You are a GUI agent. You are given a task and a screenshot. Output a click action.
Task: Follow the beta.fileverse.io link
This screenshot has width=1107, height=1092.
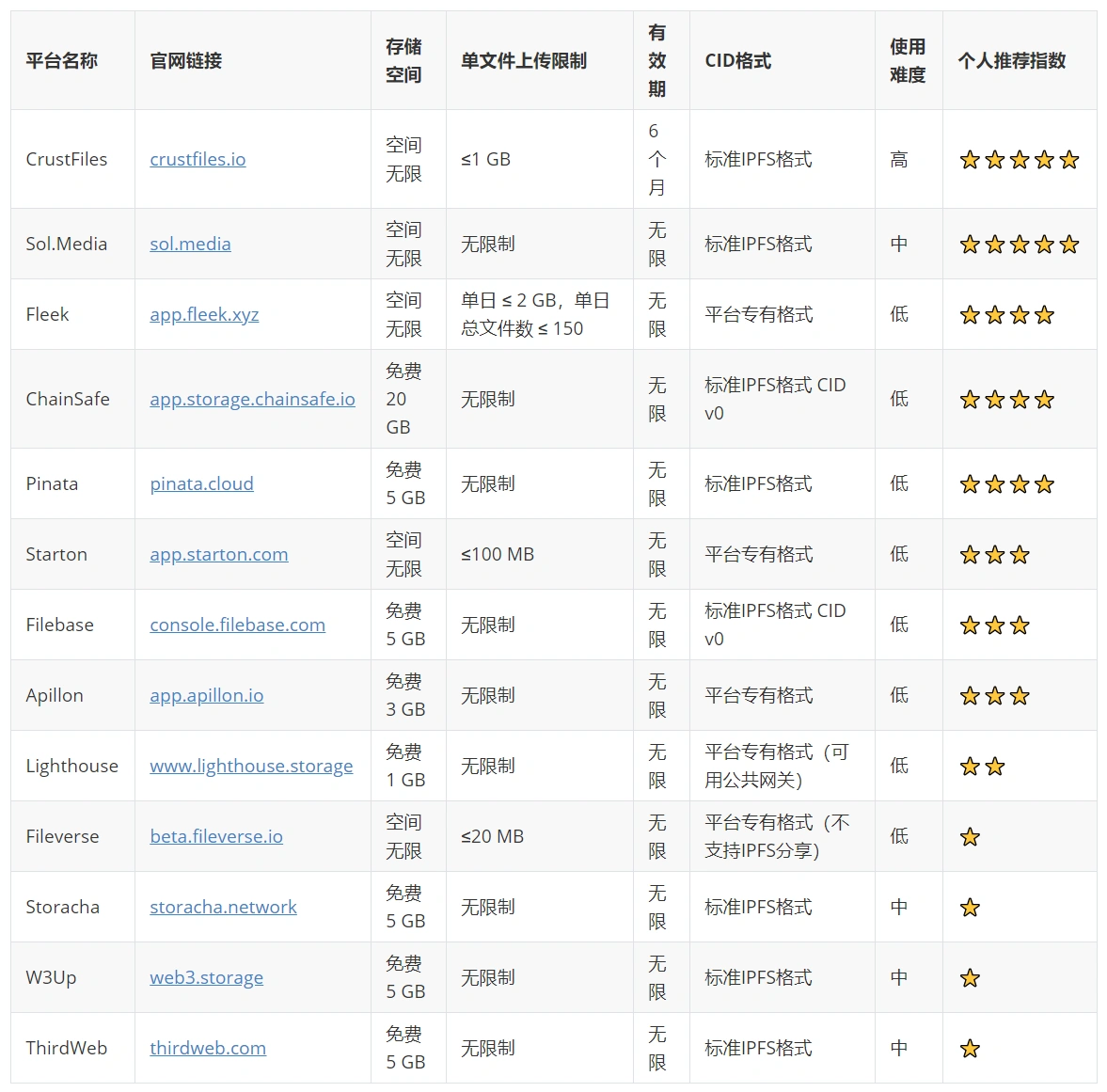[216, 837]
